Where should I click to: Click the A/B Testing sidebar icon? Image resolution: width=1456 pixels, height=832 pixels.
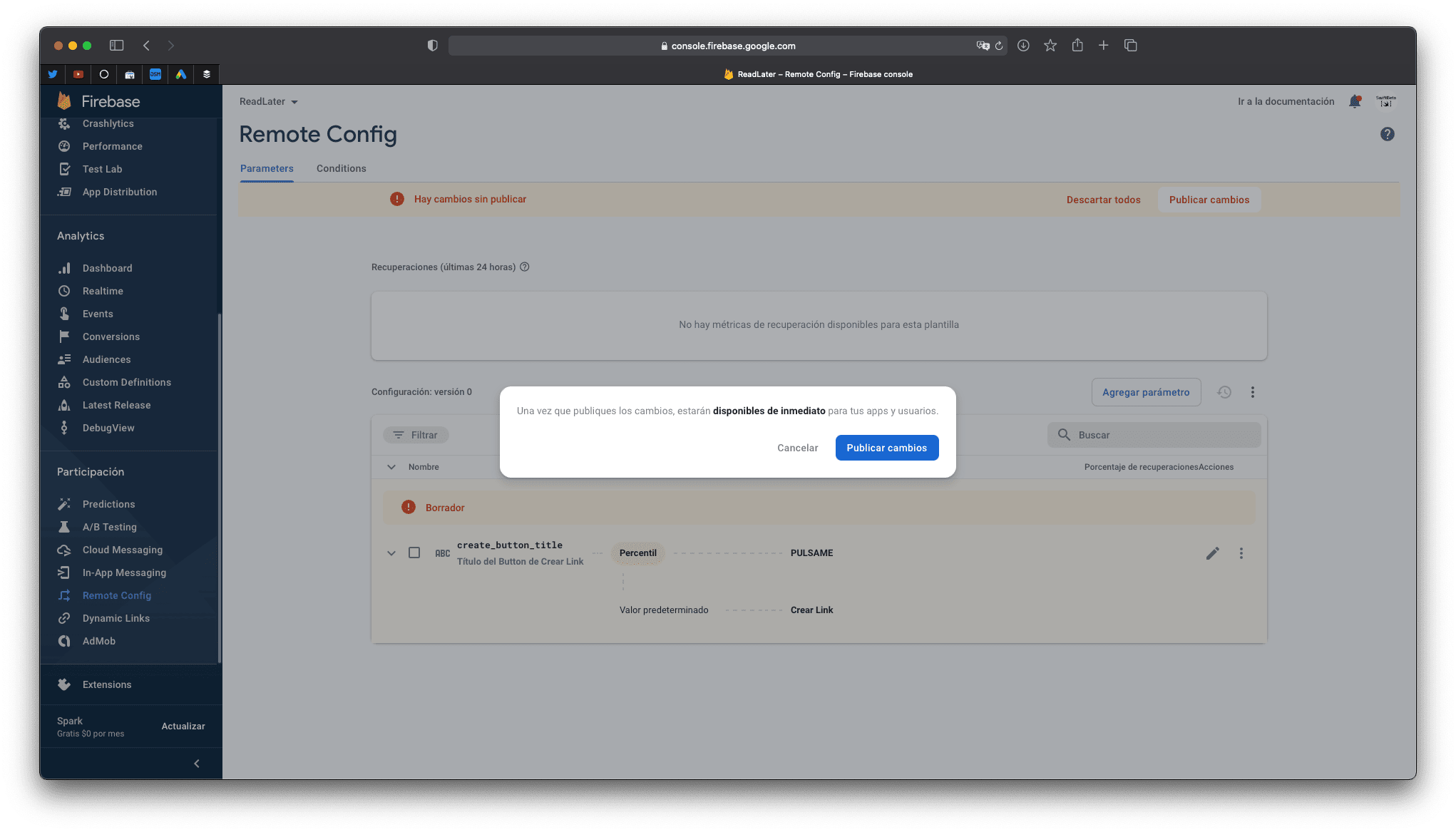[65, 526]
